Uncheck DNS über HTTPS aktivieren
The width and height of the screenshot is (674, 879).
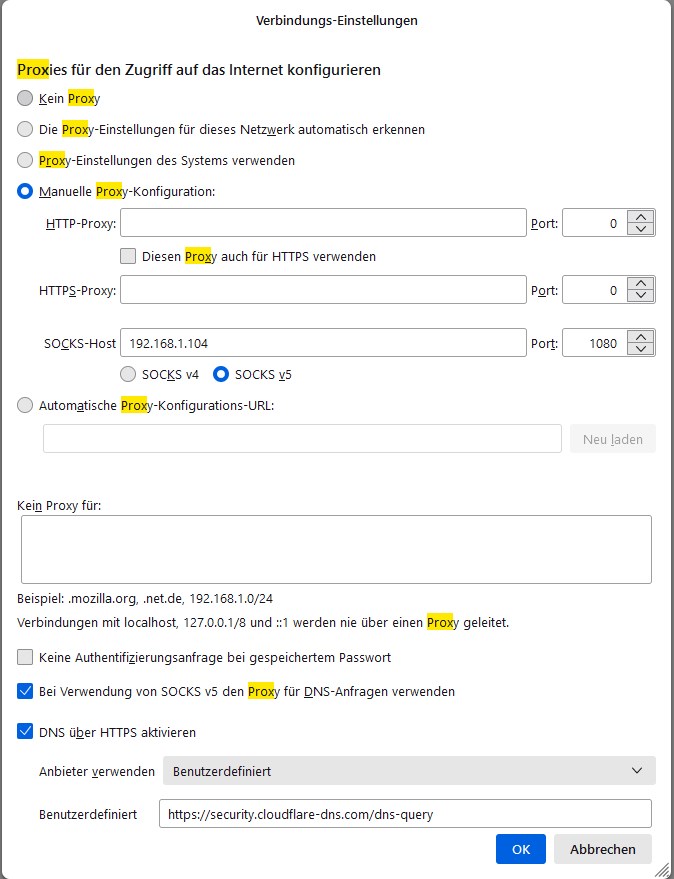click(x=25, y=732)
